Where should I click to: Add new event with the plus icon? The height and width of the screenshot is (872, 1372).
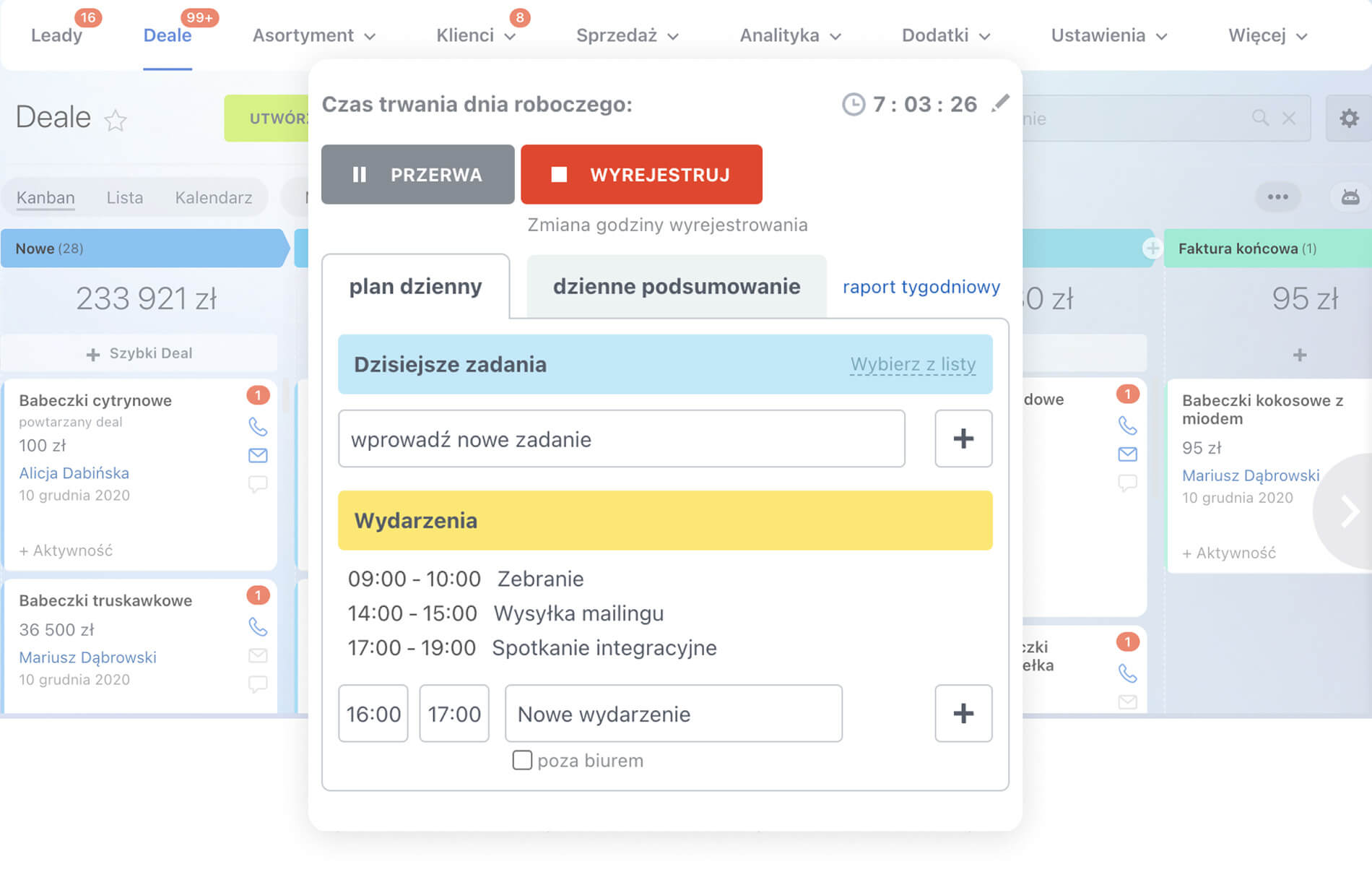963,714
